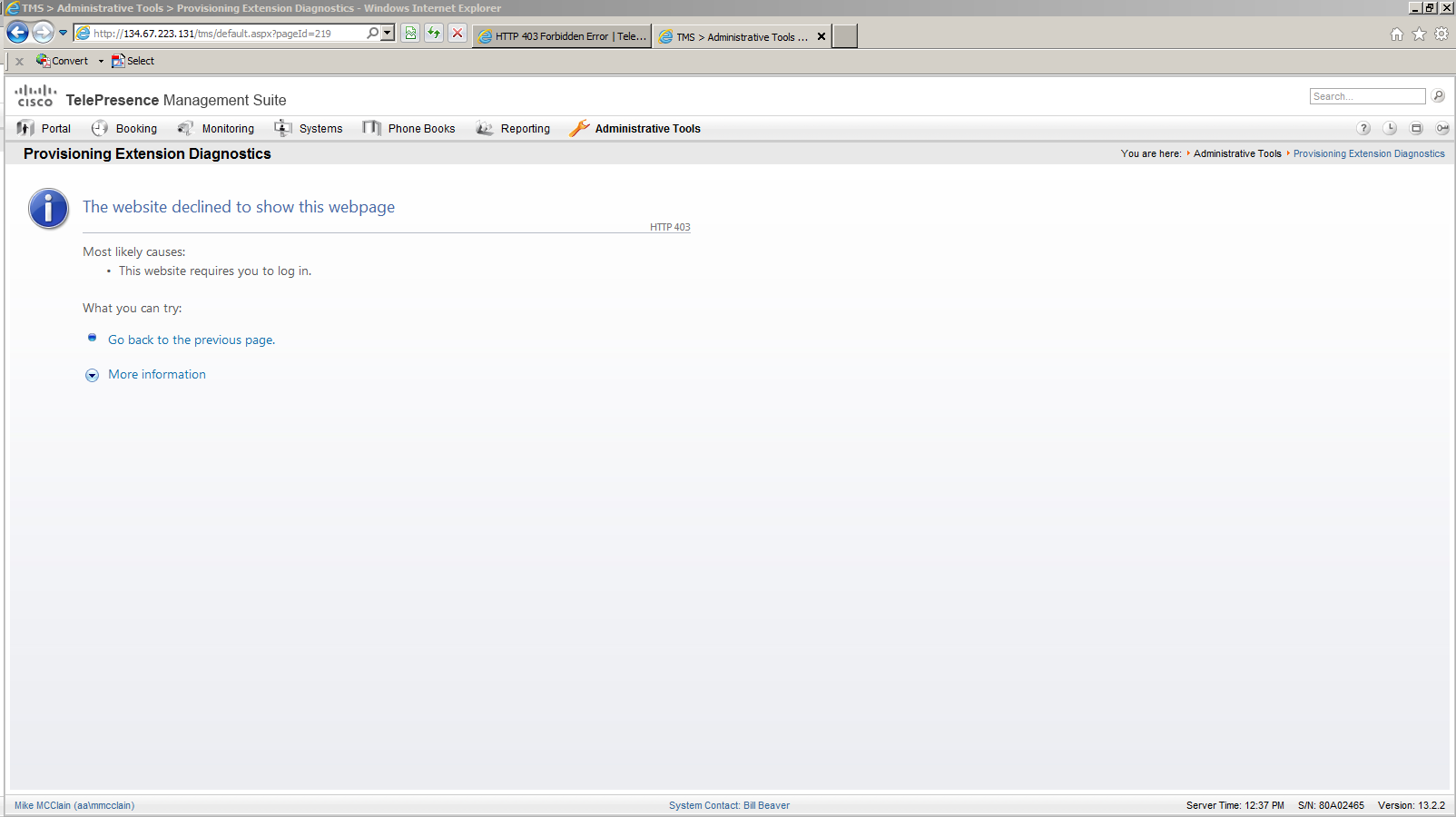Open the Portal menu

click(44, 128)
